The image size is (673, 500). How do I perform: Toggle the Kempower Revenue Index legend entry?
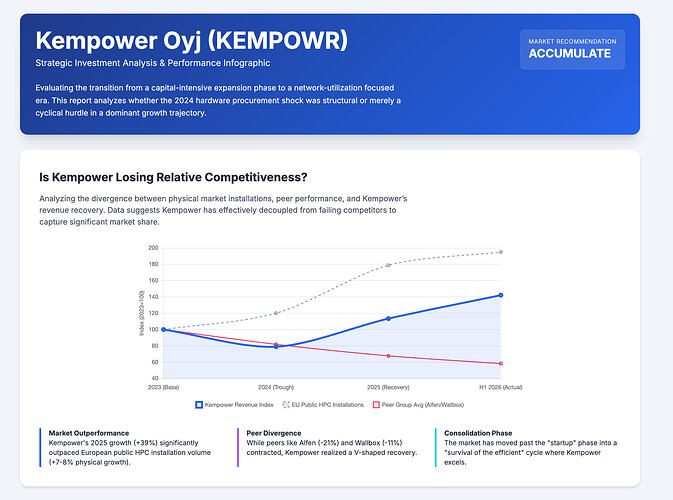click(x=234, y=405)
